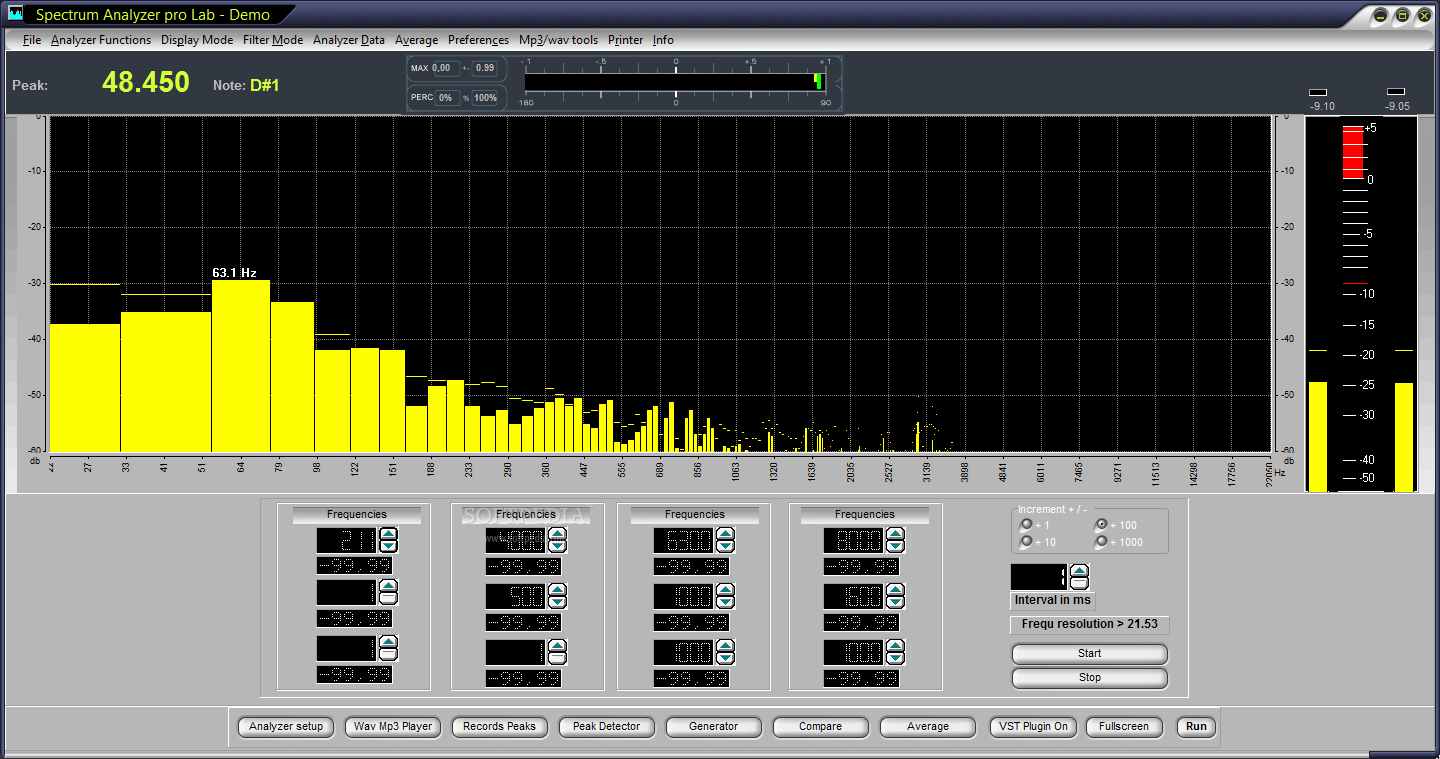Click the 500 frequency display field
This screenshot has height=759, width=1440.
pyautogui.click(x=516, y=597)
